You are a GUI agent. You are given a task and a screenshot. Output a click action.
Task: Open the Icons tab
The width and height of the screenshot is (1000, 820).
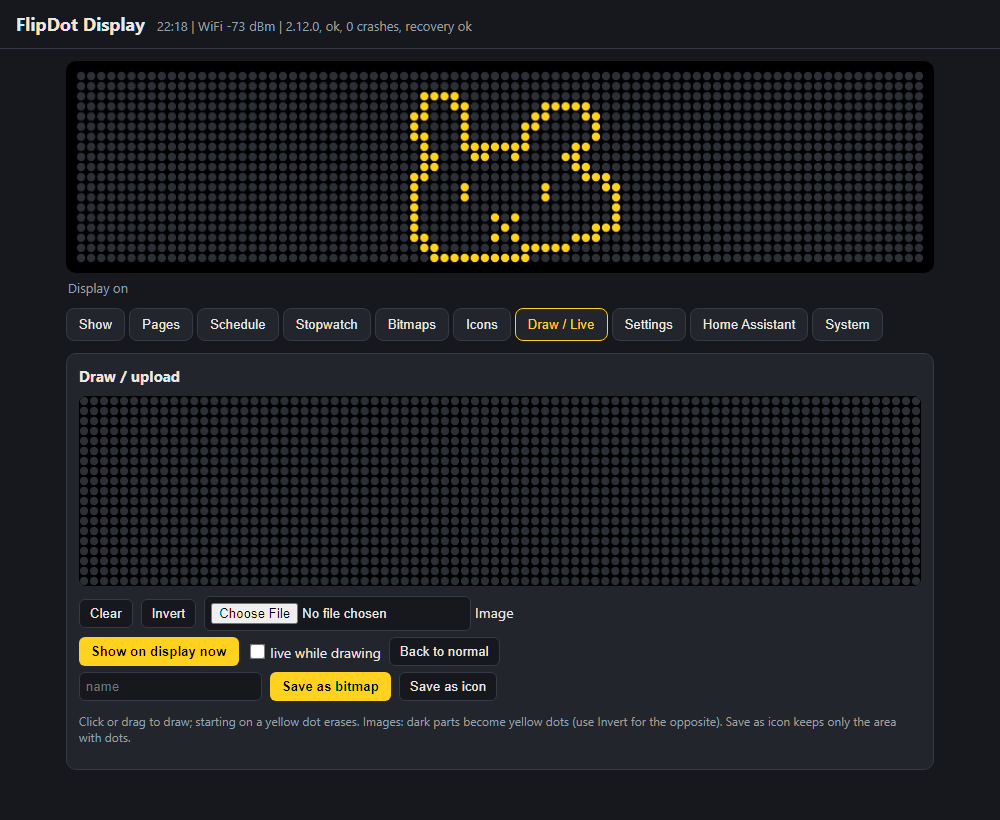pos(482,325)
